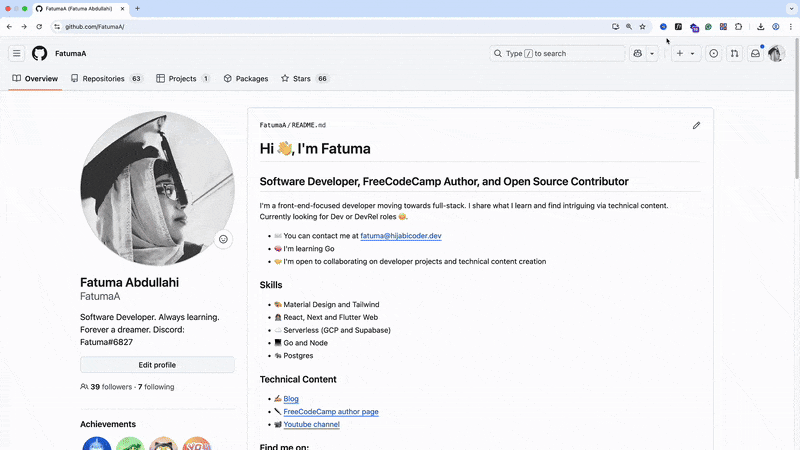Set status via smiley icon on avatar
Screen dimensions: 800x450
coord(223,239)
